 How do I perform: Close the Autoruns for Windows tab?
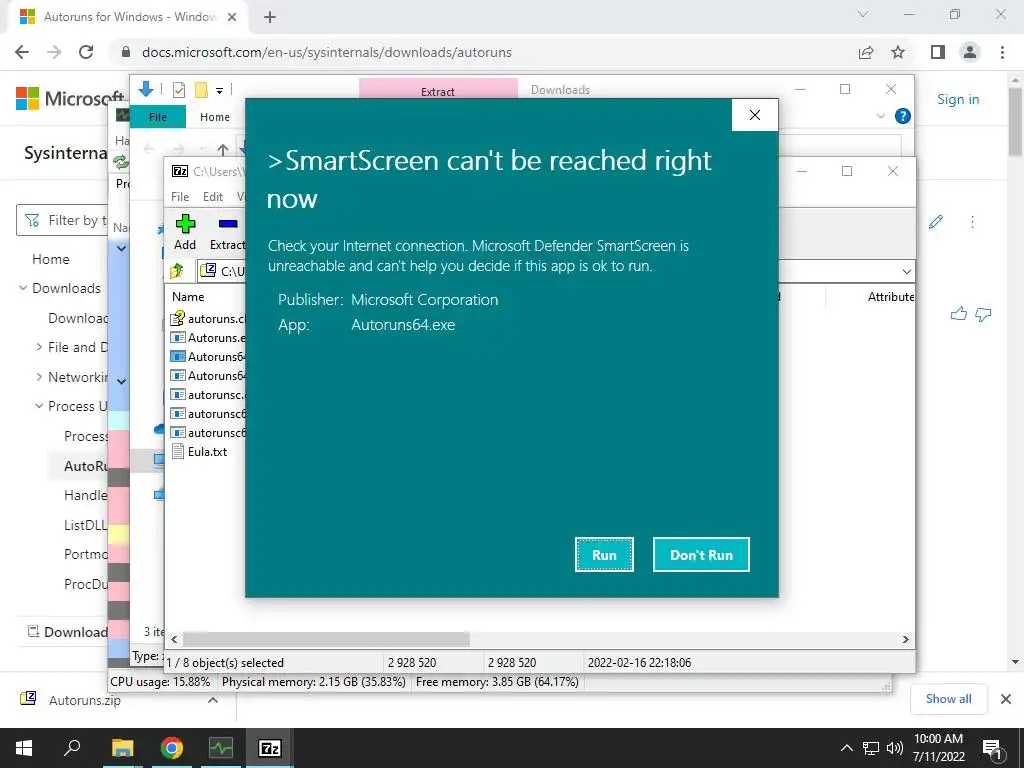tap(232, 18)
